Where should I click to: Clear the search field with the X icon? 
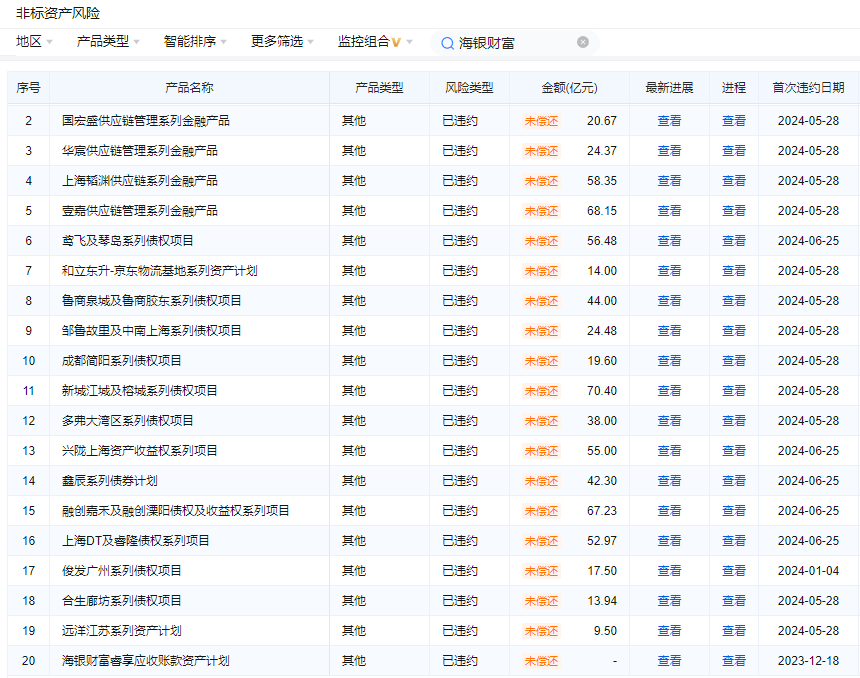583,42
